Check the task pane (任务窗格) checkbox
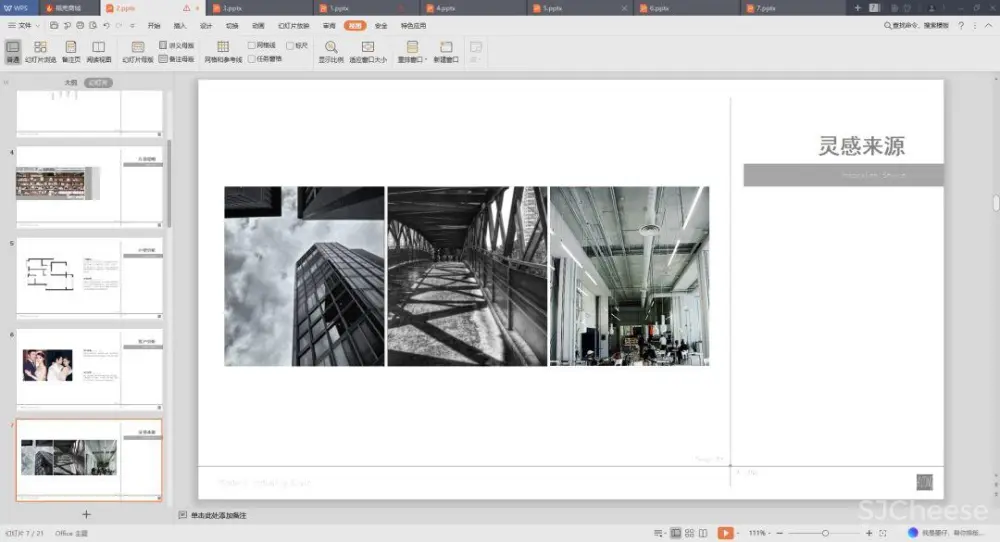The image size is (1000, 542). [252, 59]
